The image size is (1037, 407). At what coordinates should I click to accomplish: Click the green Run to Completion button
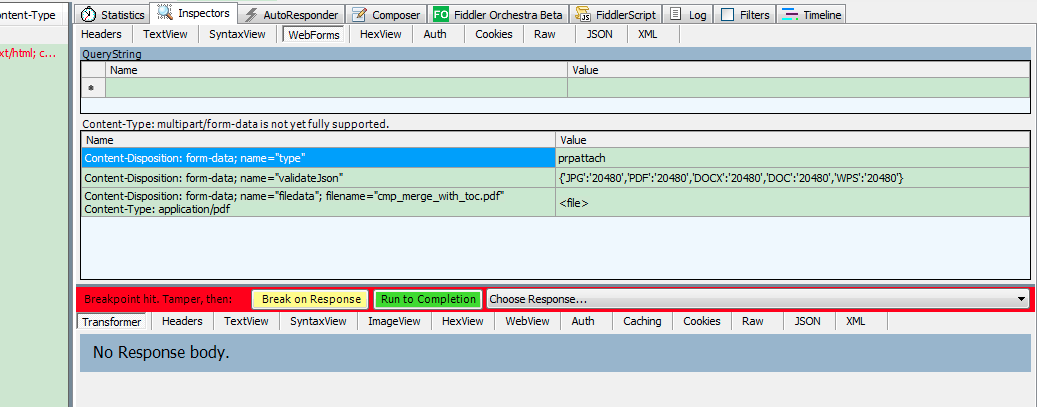click(427, 299)
